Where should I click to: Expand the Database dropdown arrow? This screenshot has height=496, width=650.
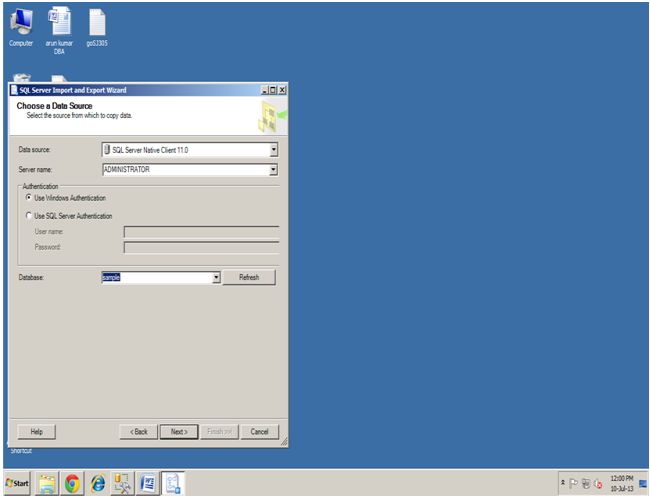(x=216, y=278)
